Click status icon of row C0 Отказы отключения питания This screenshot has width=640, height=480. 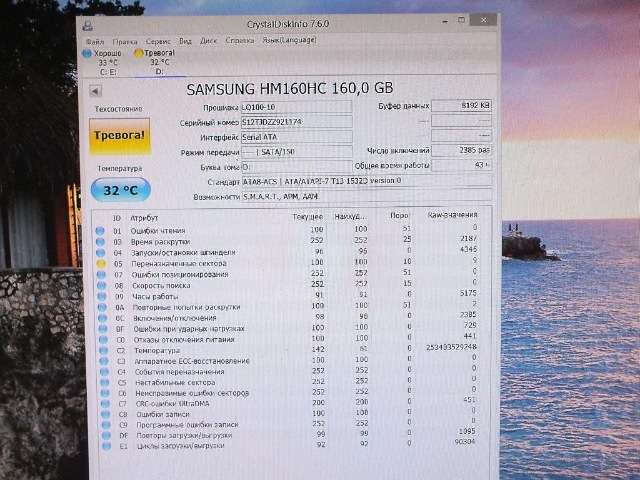coord(103,340)
